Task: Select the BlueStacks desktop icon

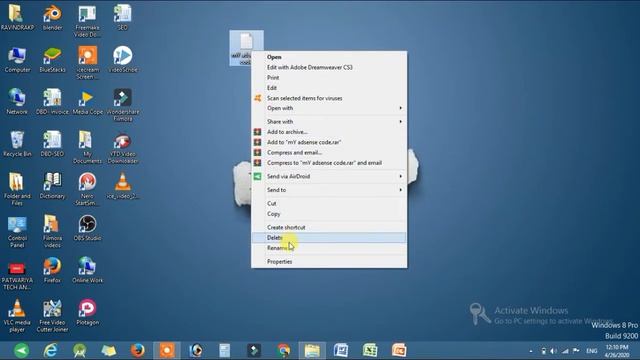Action: click(x=52, y=60)
